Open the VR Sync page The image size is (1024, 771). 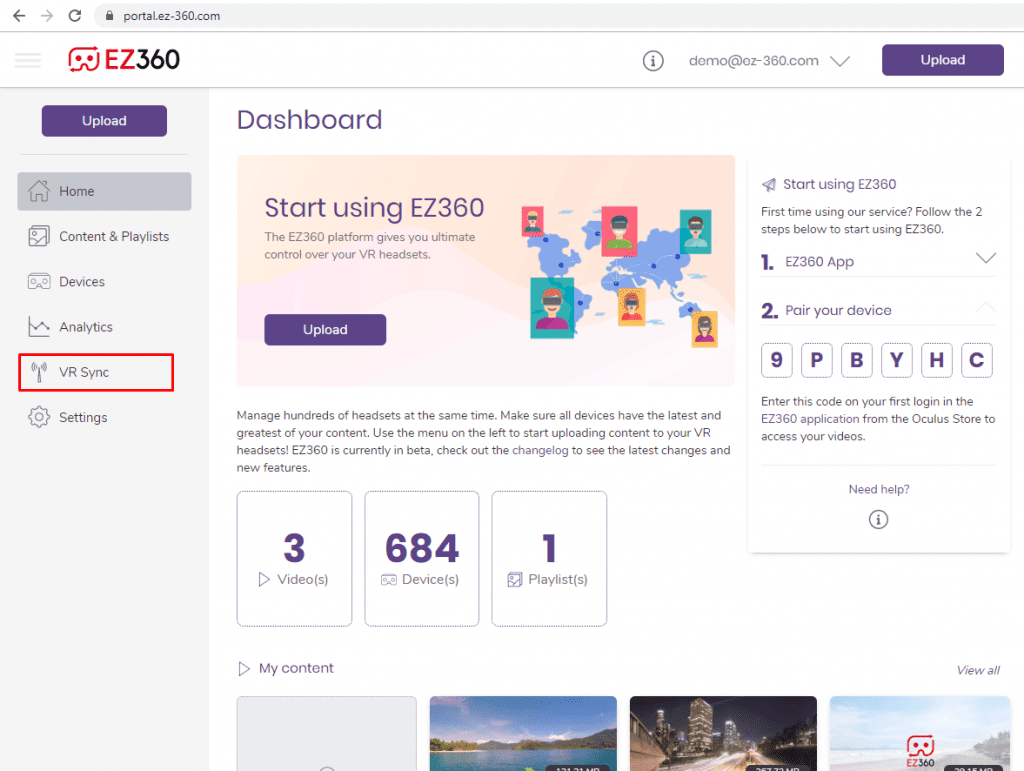(96, 372)
